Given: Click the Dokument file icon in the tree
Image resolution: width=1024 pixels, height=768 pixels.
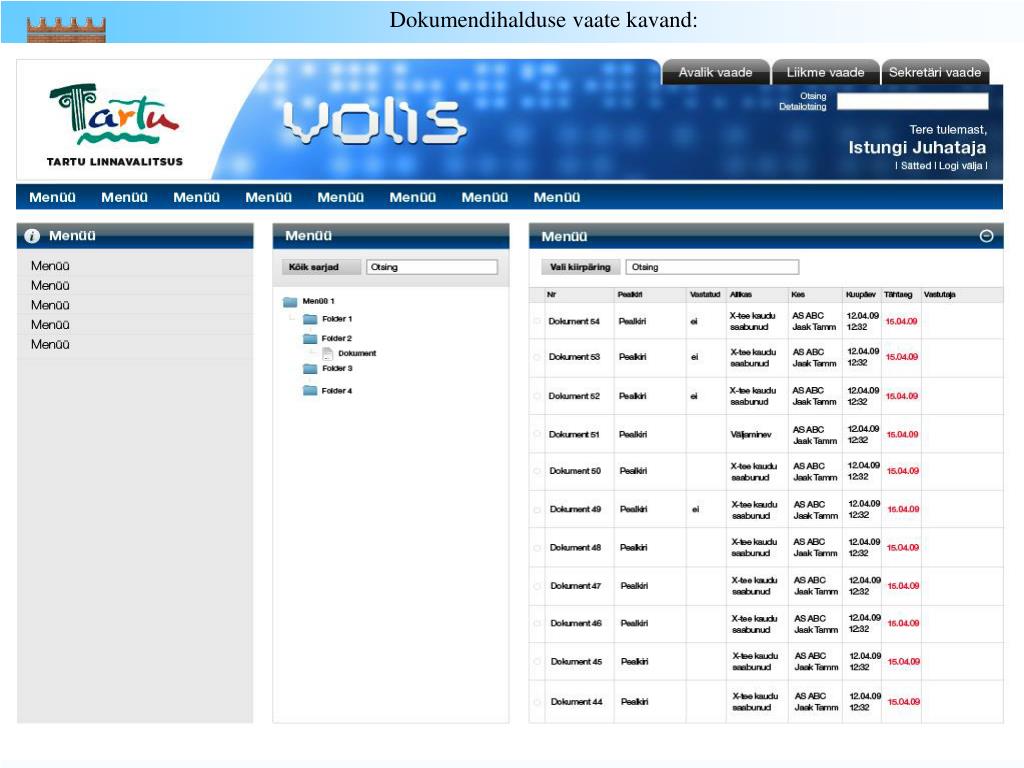Looking at the screenshot, I should click(x=328, y=353).
